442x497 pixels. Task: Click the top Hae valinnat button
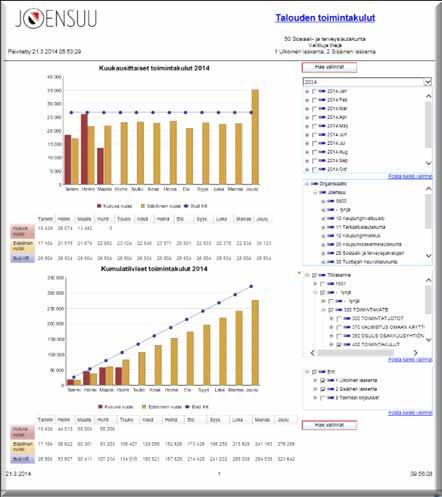[329, 67]
